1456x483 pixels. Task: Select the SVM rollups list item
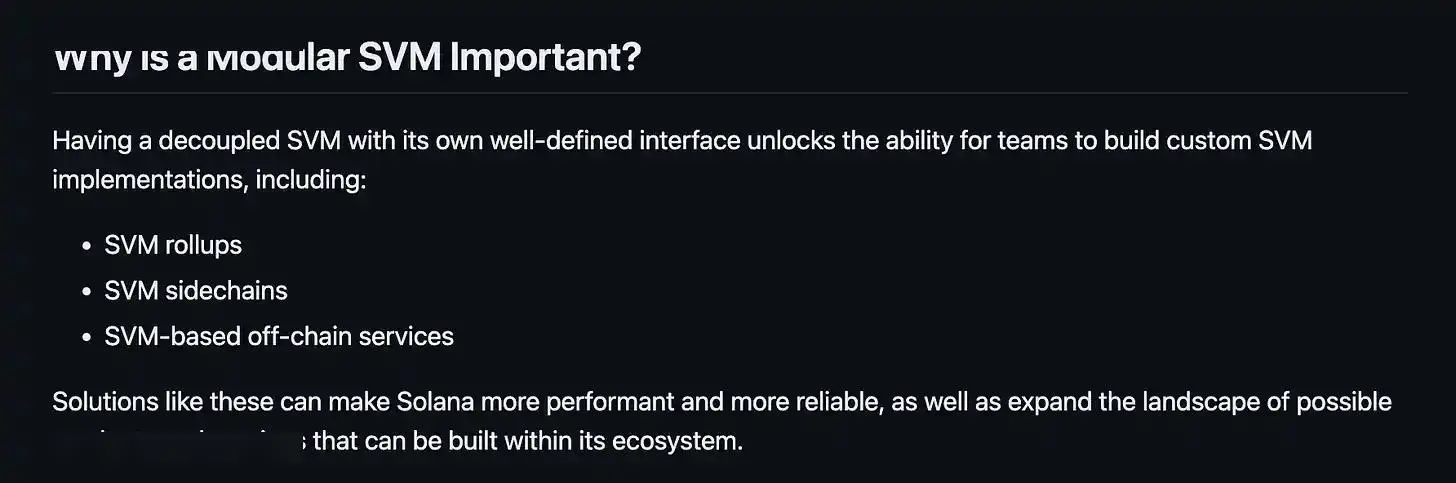173,245
